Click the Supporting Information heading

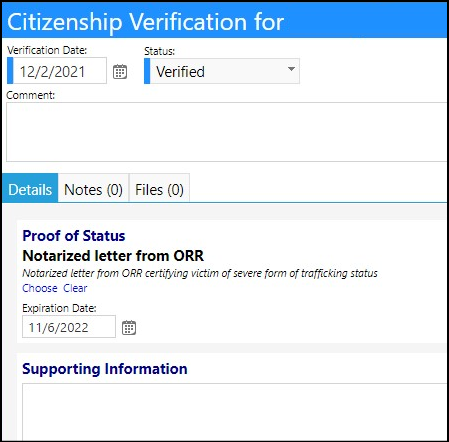point(105,369)
